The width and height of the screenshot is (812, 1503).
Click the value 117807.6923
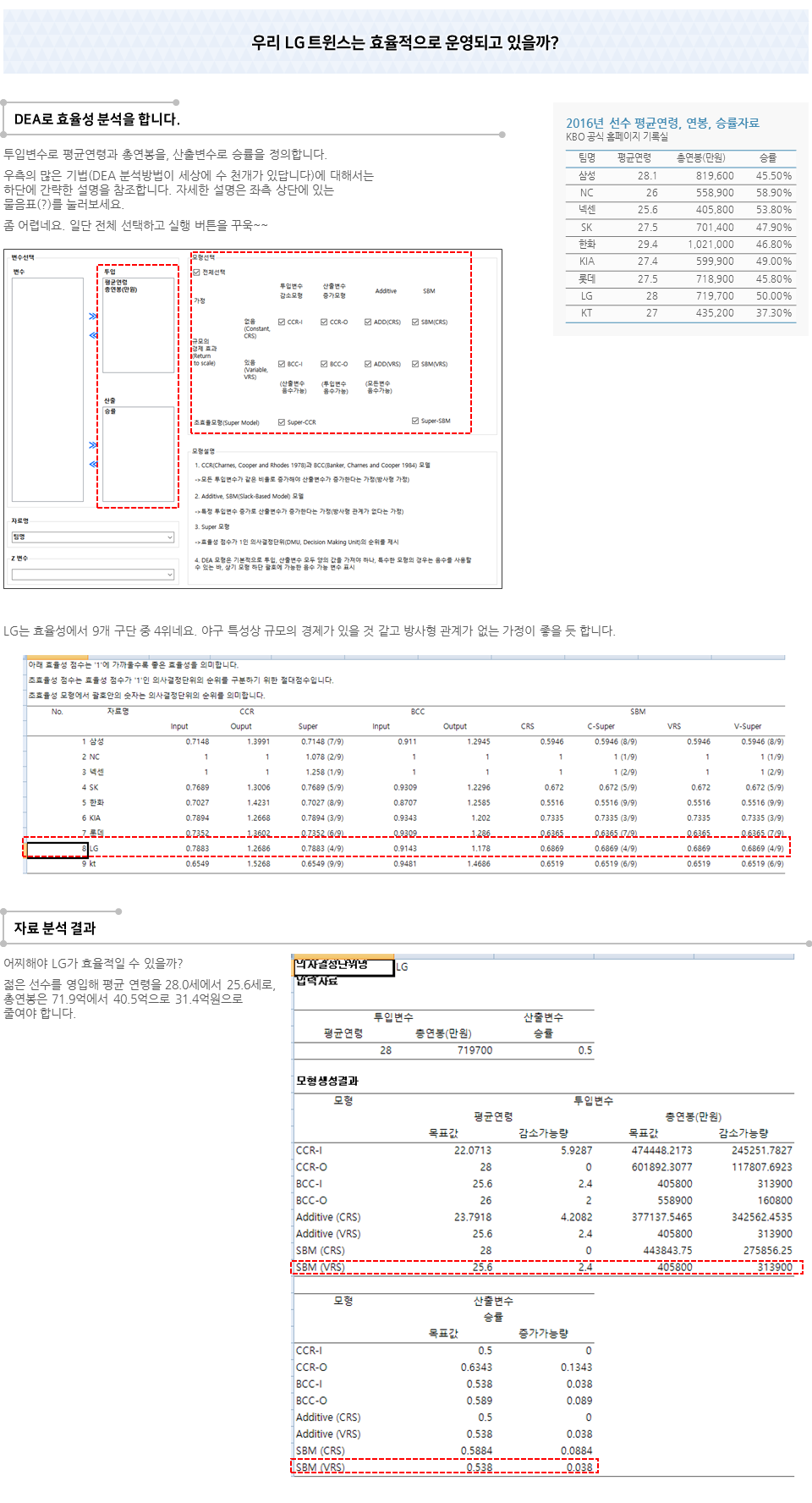point(762,1168)
